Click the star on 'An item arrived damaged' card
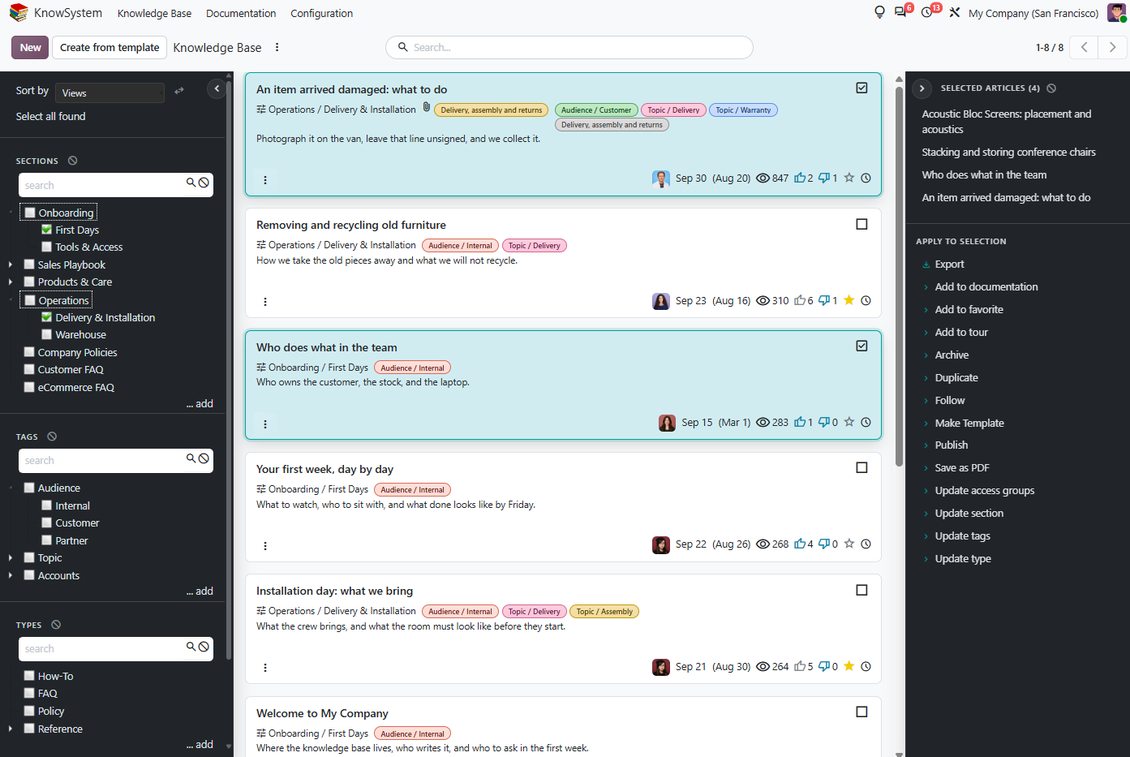The image size is (1130, 757). point(849,178)
